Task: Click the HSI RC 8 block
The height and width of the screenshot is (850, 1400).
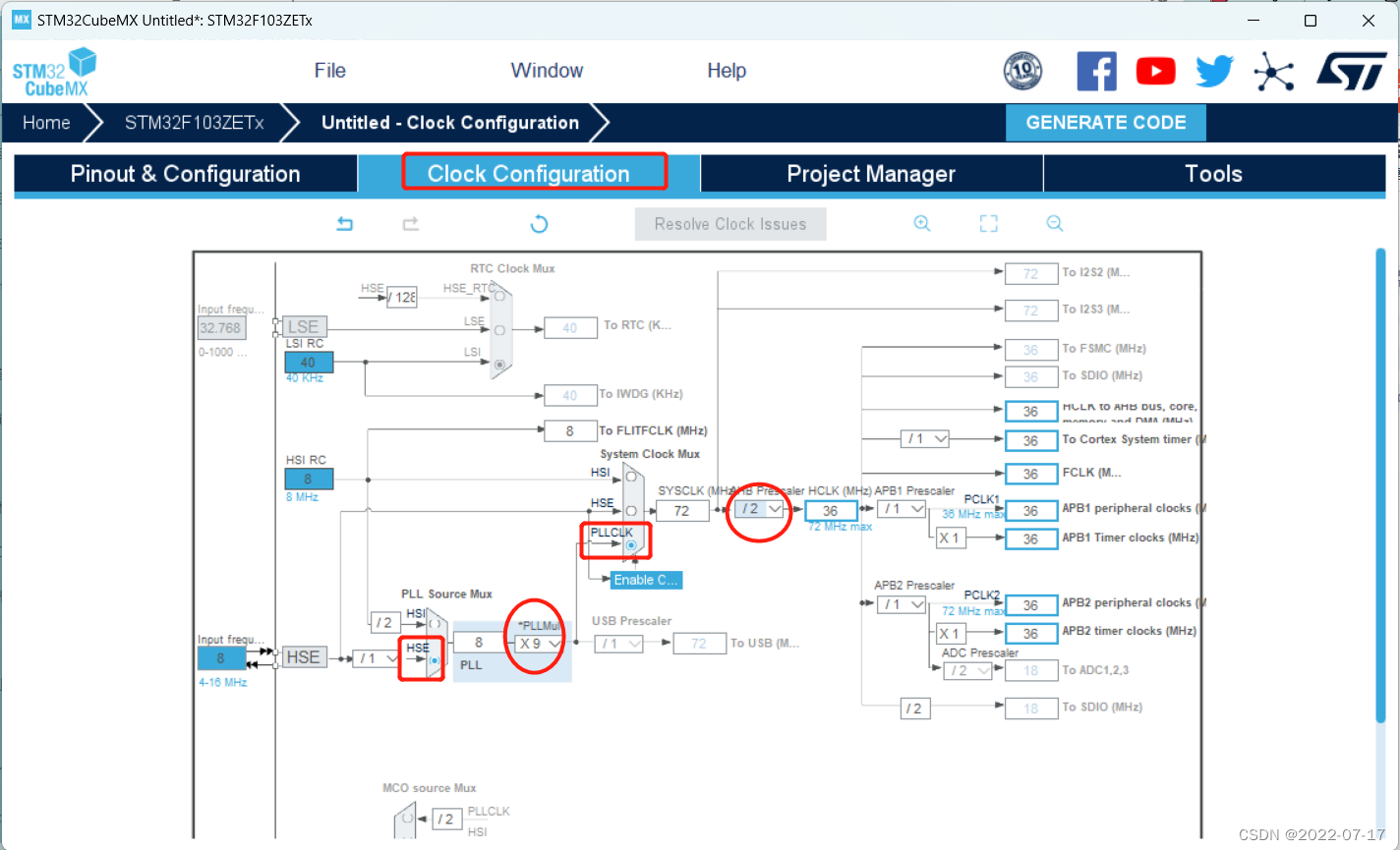Action: (309, 480)
